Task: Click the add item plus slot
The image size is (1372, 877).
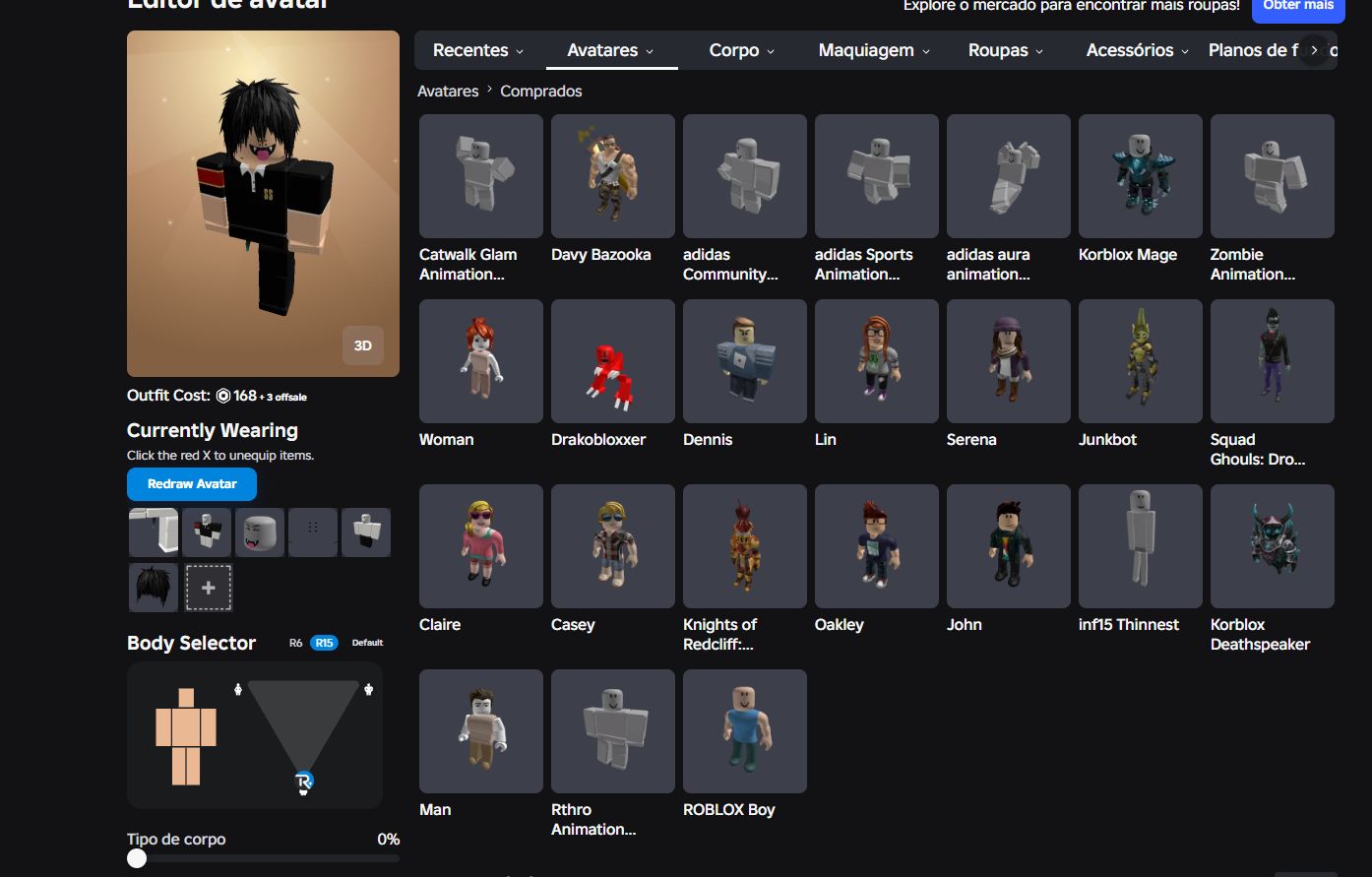Action: point(209,588)
